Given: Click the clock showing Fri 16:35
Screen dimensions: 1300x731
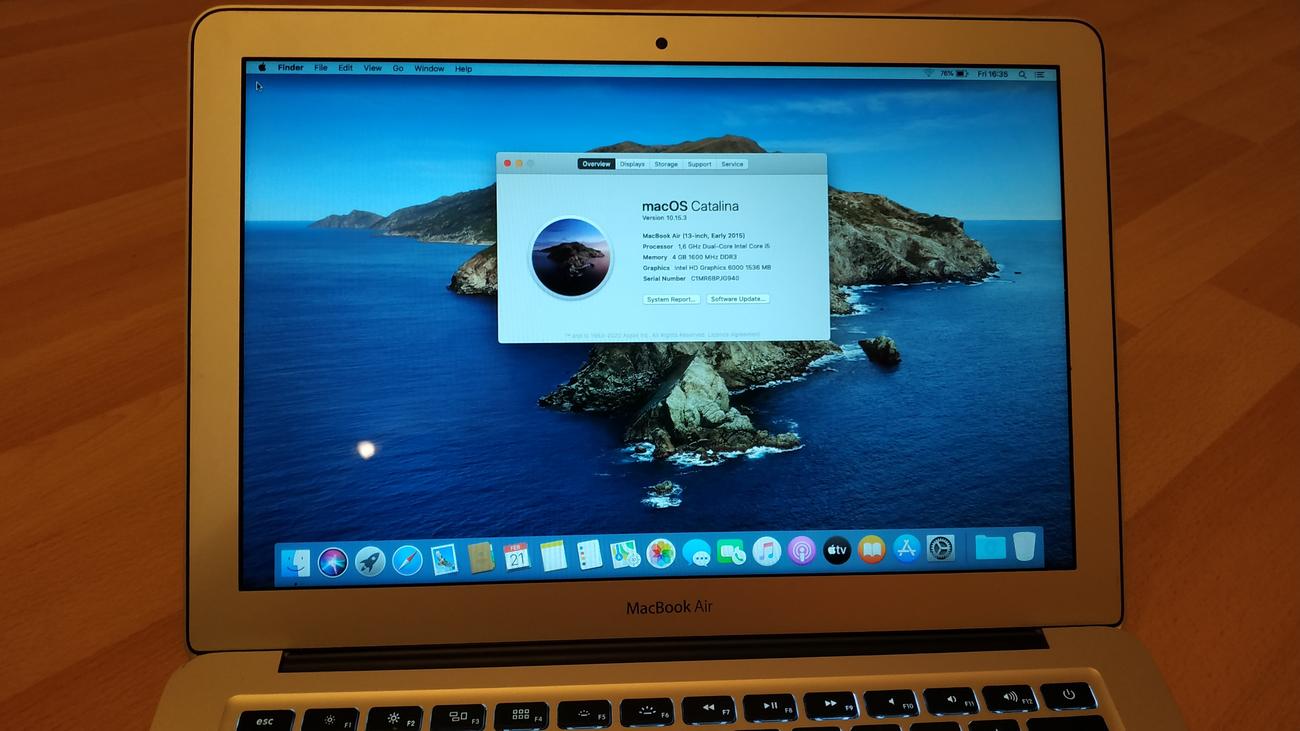Looking at the screenshot, I should (992, 74).
